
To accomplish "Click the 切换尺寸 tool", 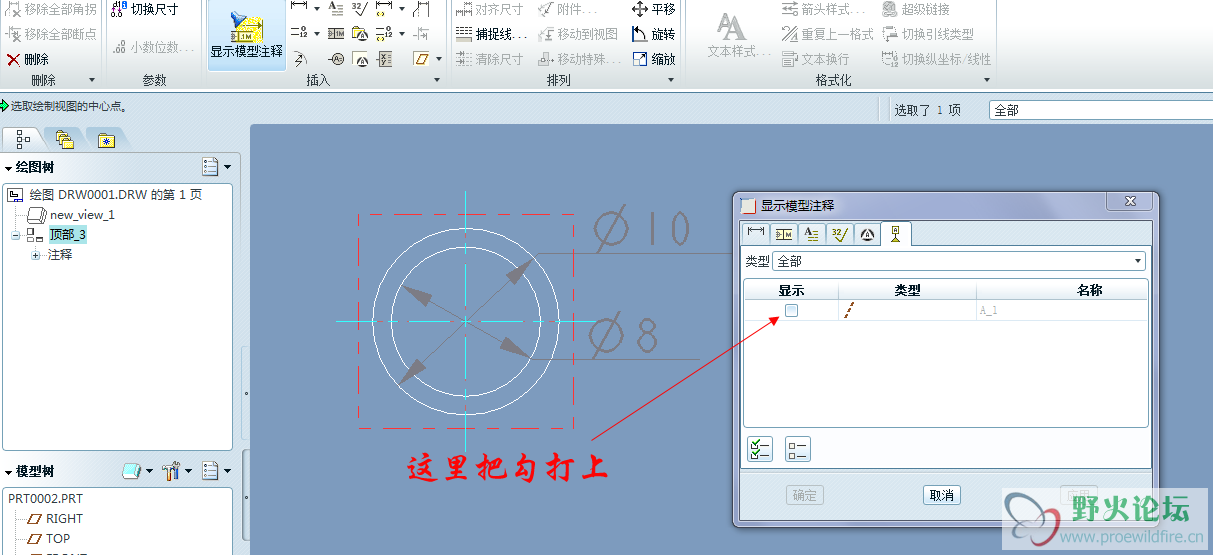I will [144, 9].
